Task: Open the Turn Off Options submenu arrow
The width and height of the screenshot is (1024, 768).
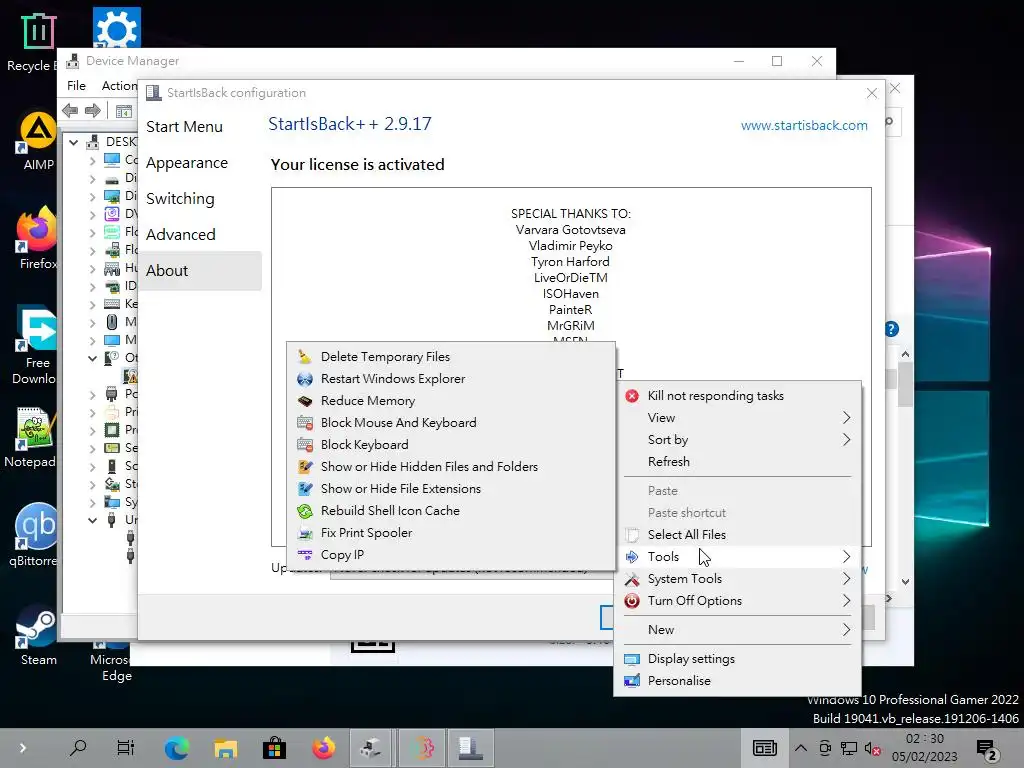Action: coord(846,601)
